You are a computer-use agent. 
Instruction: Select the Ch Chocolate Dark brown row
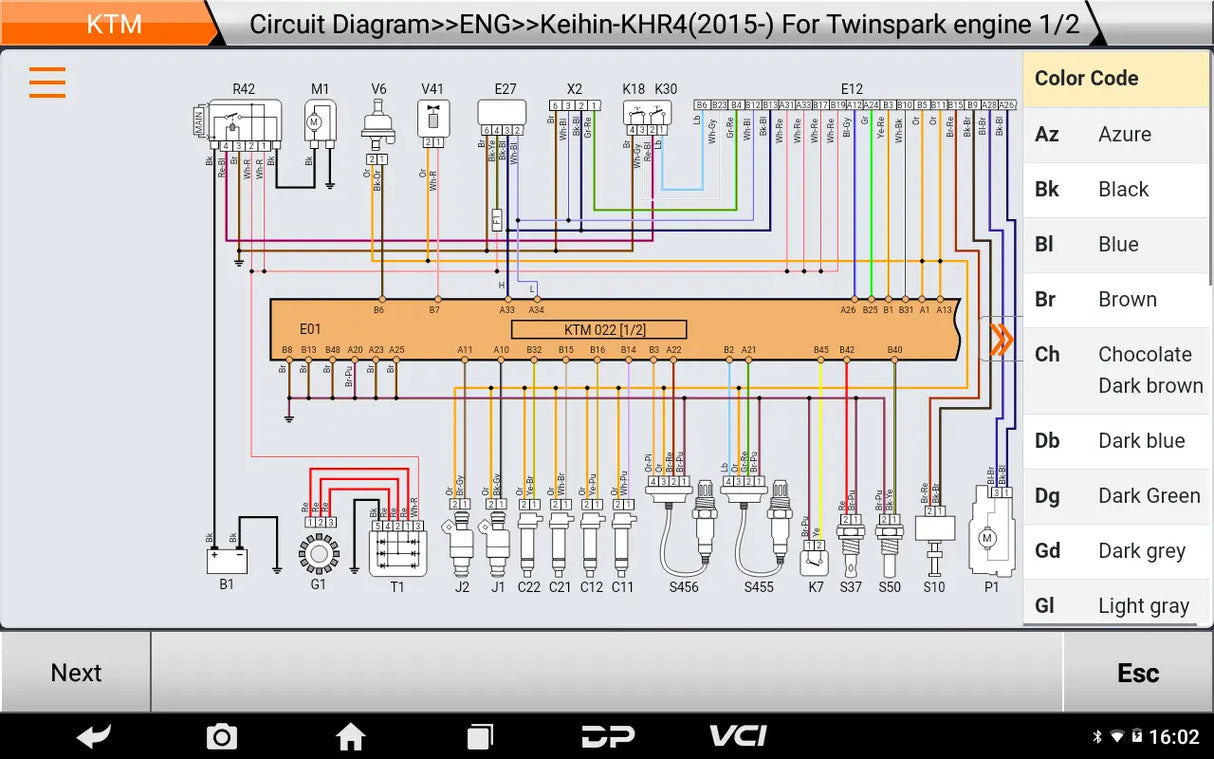pos(1116,370)
